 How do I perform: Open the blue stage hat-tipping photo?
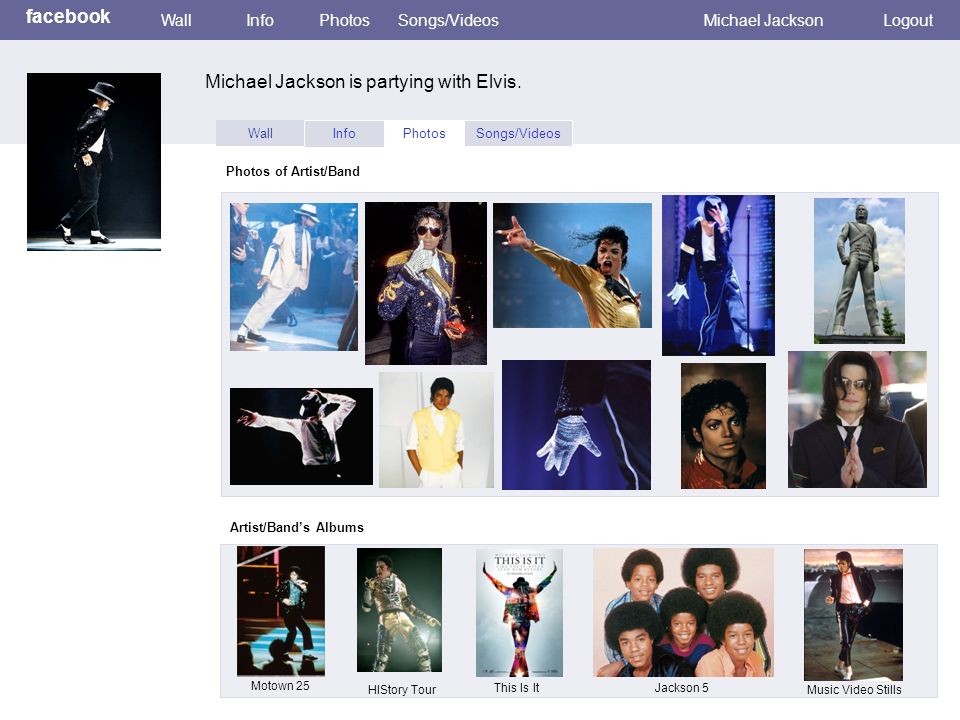pyautogui.click(x=718, y=275)
